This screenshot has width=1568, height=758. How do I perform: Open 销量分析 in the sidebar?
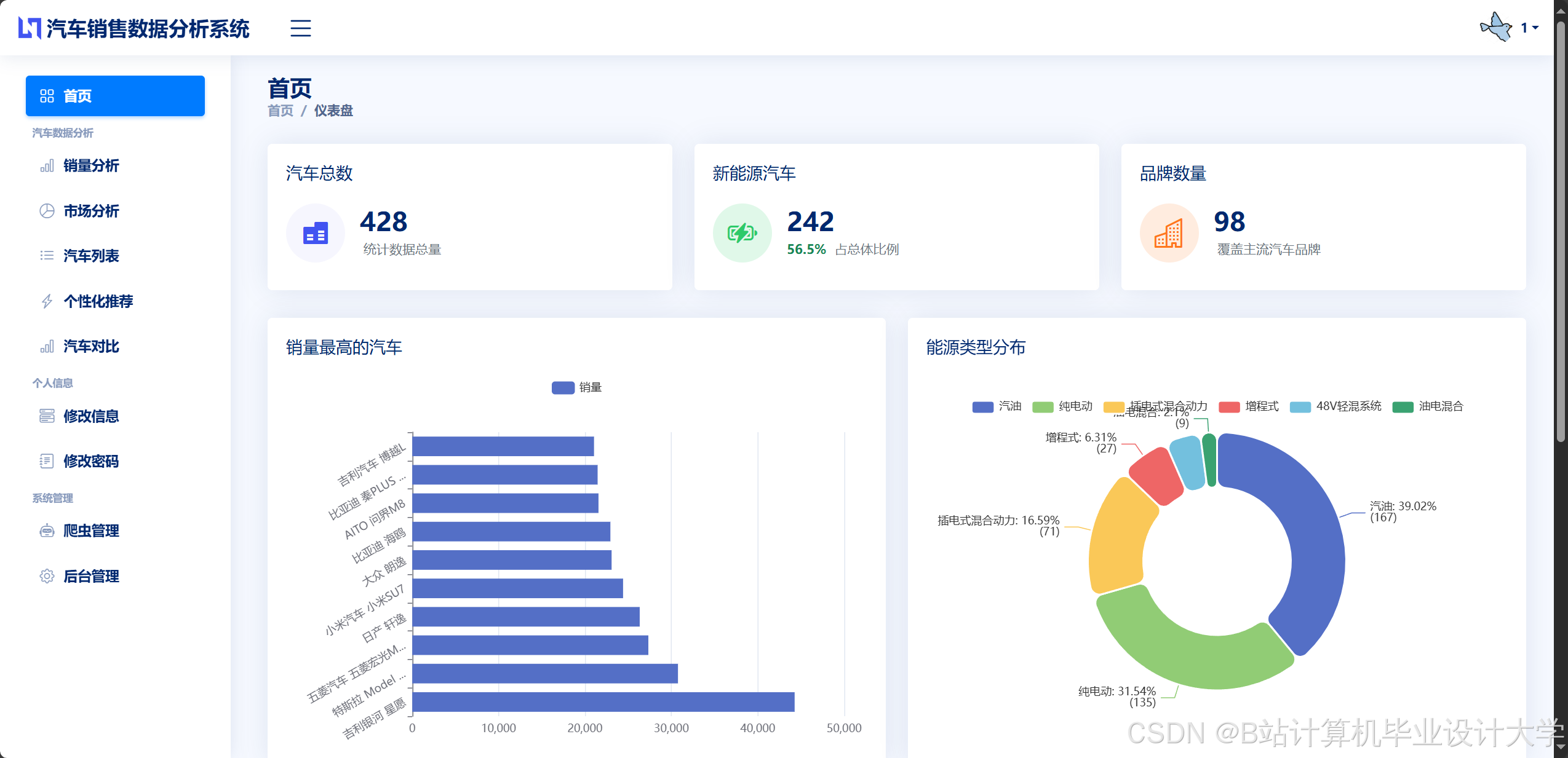pyautogui.click(x=91, y=165)
